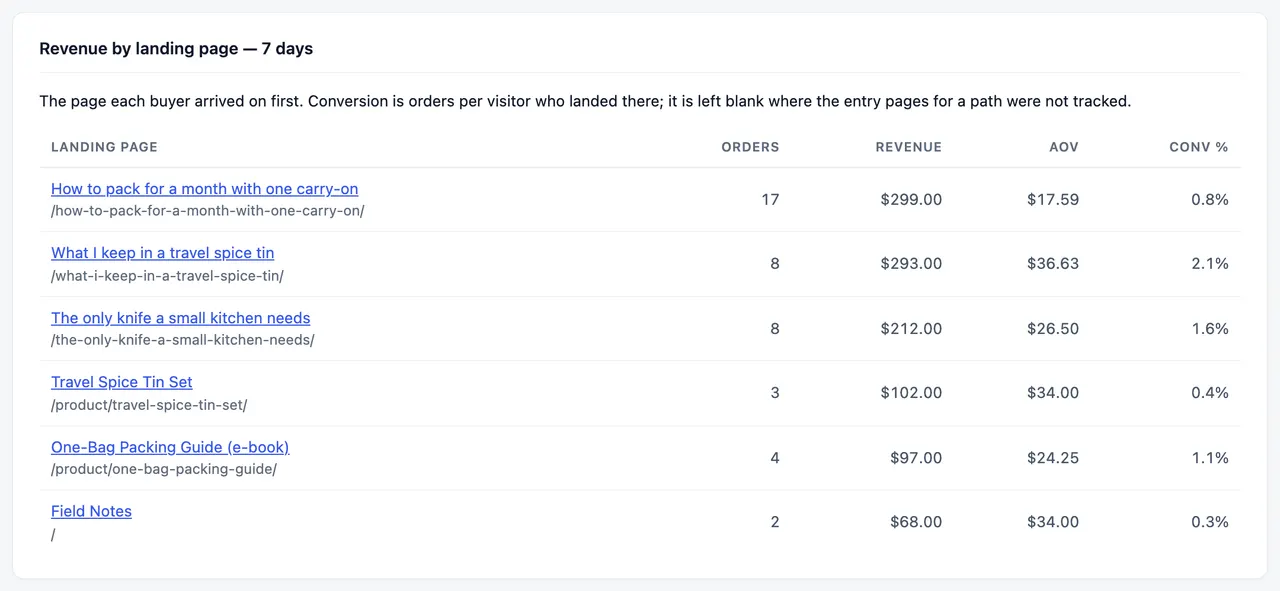Select the 'Revenue by landing page — 7 days' heading
1280x591 pixels.
coord(176,49)
